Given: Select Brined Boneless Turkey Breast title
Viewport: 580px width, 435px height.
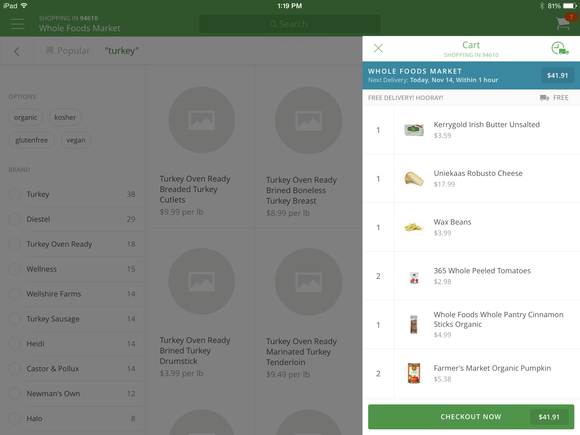Looking at the screenshot, I should (x=301, y=190).
